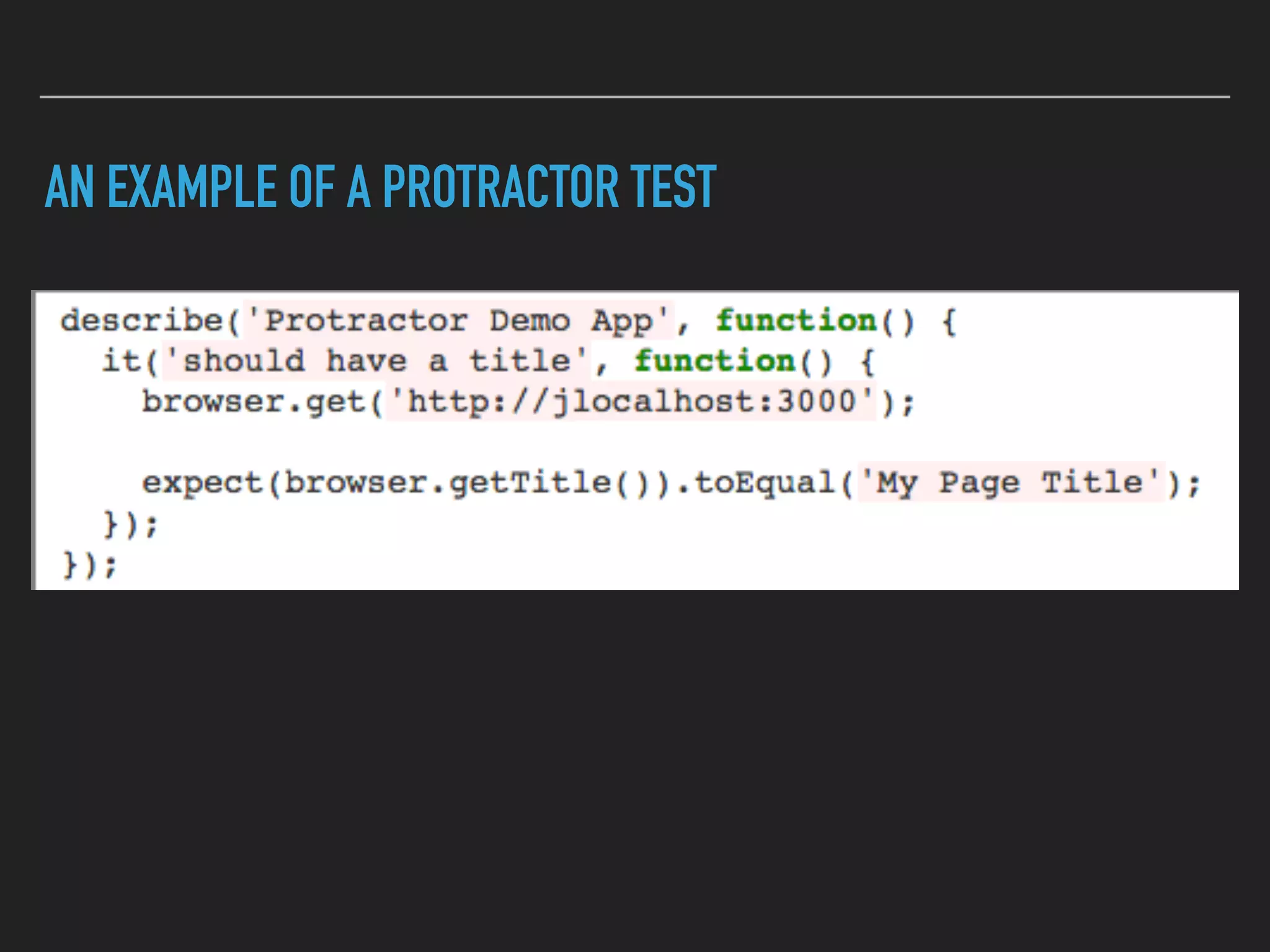
Task: Click the horizontal divider line above title
Action: 634,97
